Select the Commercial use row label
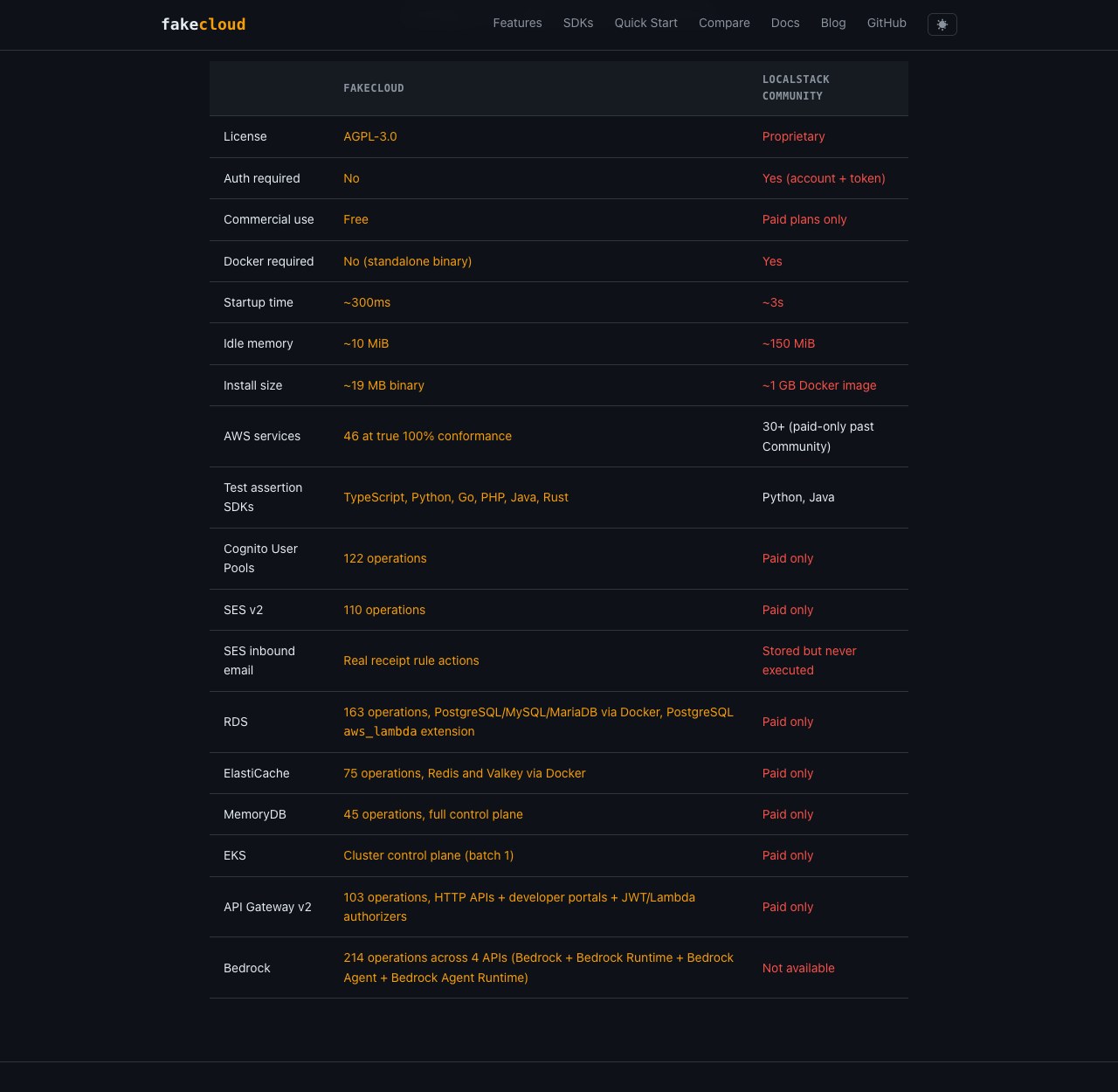This screenshot has width=1118, height=1092. click(269, 220)
